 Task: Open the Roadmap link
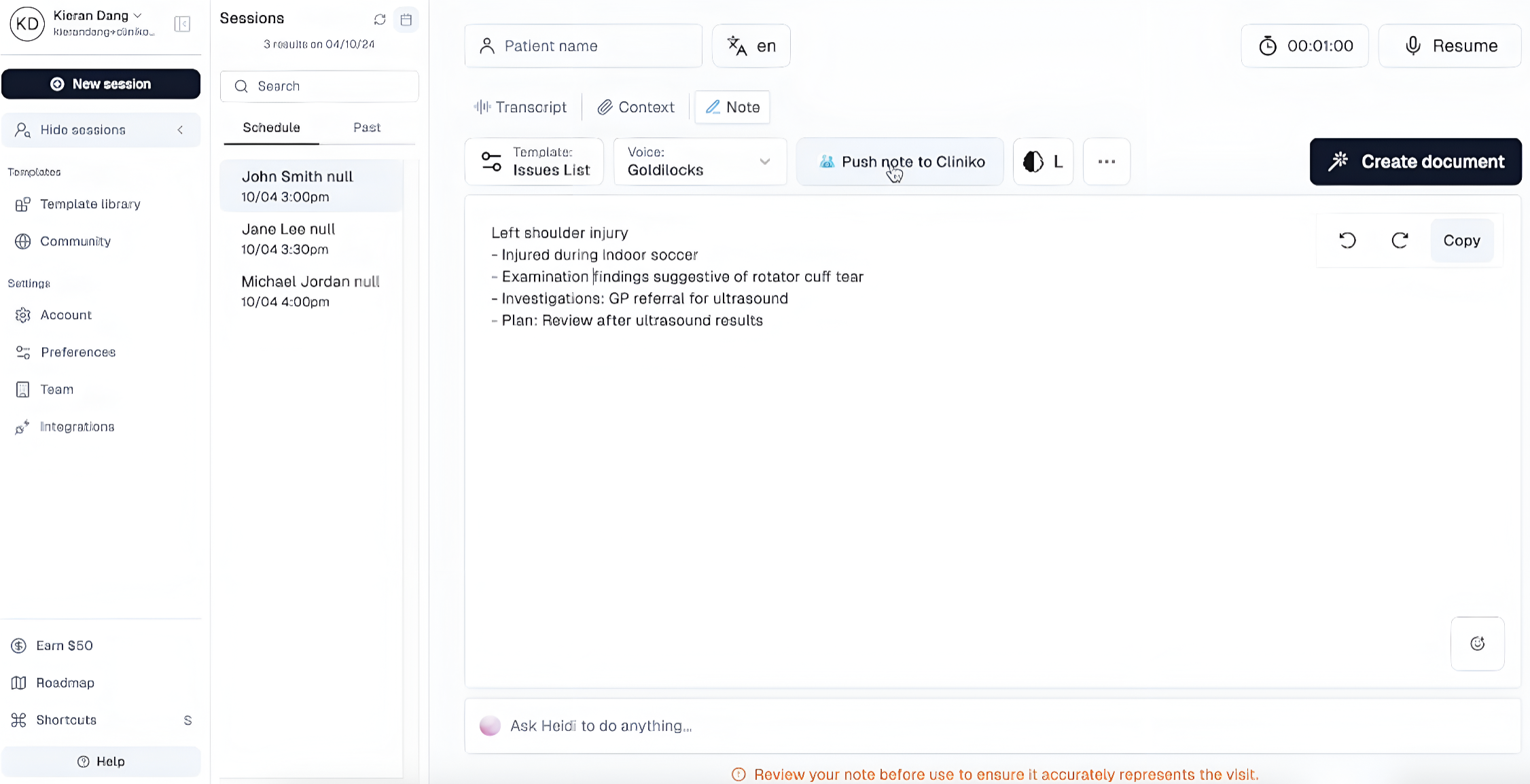(x=65, y=683)
